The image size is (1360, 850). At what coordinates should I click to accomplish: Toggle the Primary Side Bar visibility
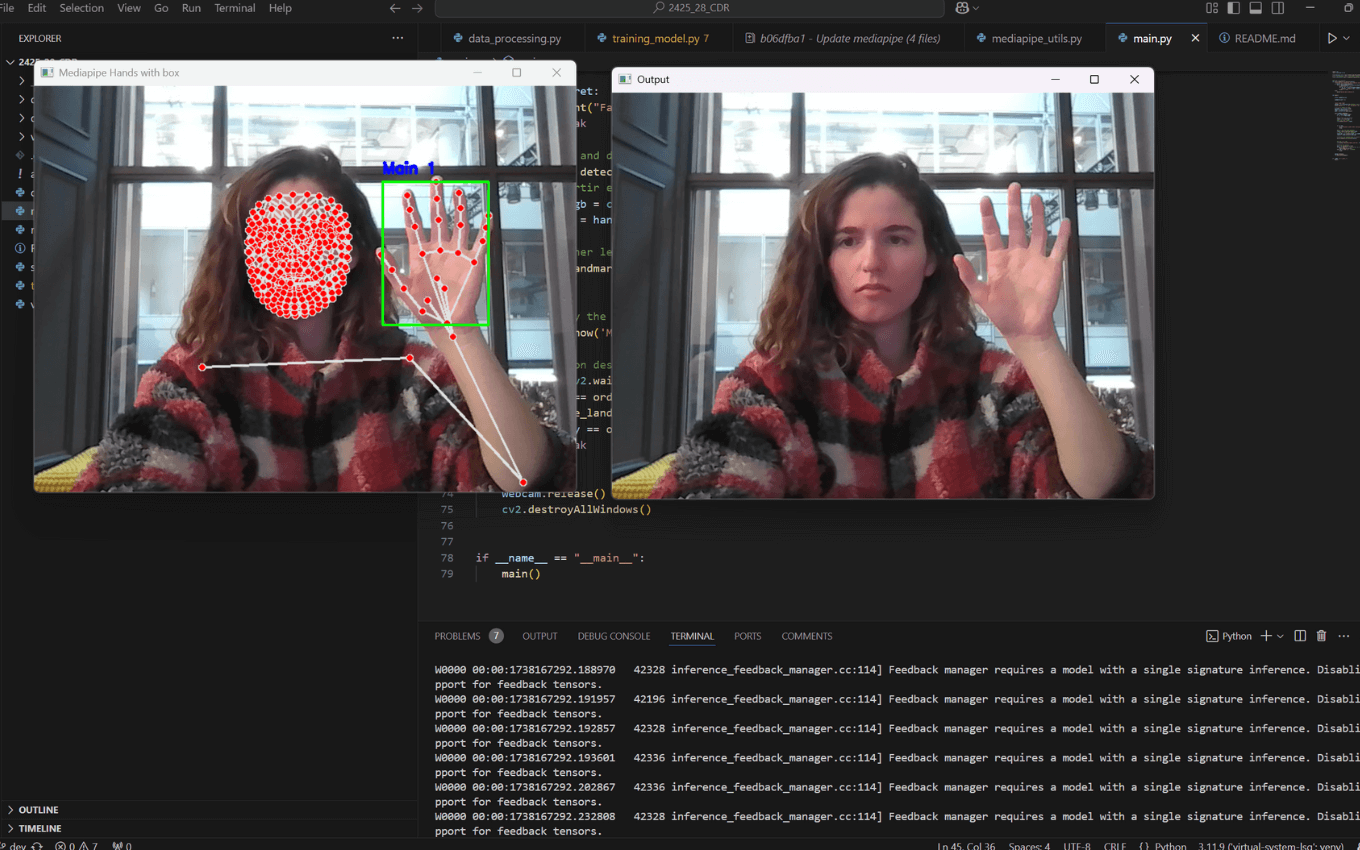1234,8
